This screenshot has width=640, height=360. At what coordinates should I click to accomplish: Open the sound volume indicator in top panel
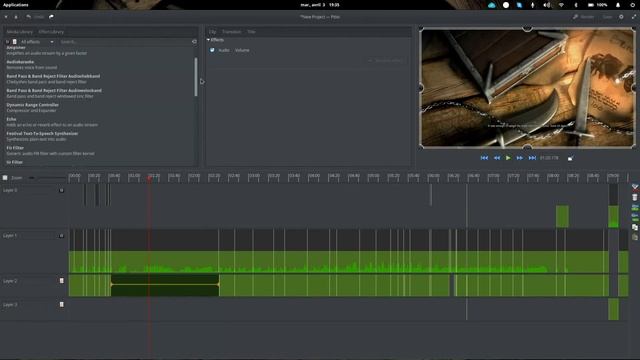tap(547, 5)
